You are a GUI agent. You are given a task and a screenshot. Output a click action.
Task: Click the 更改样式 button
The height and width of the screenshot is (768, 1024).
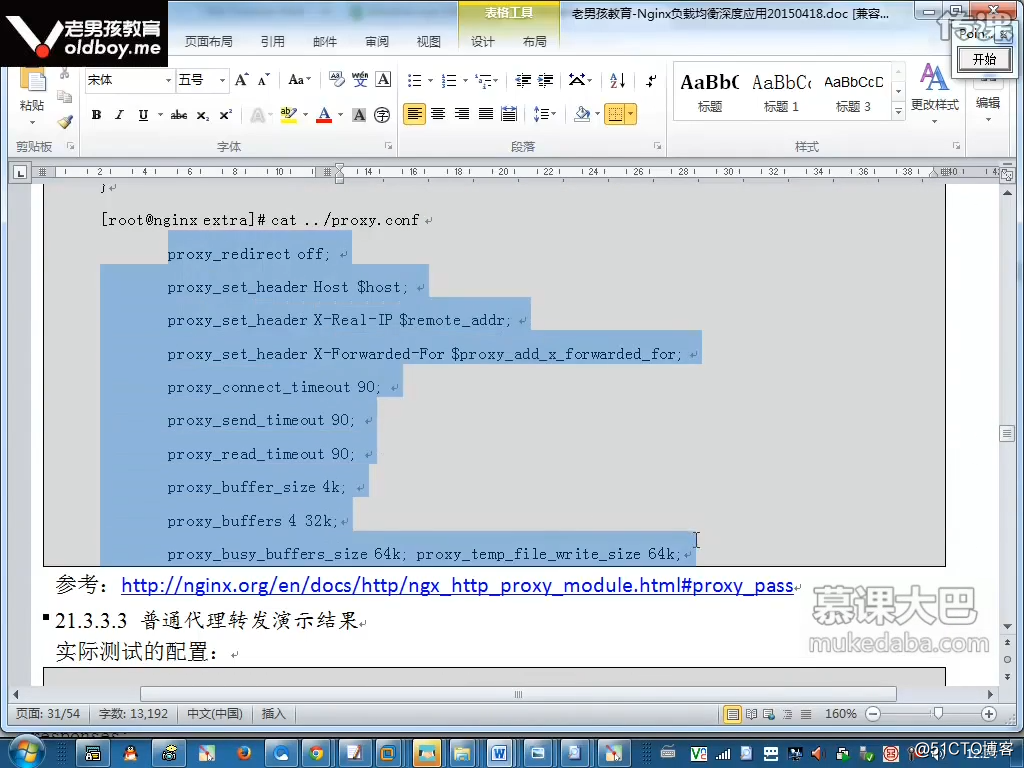(935, 91)
